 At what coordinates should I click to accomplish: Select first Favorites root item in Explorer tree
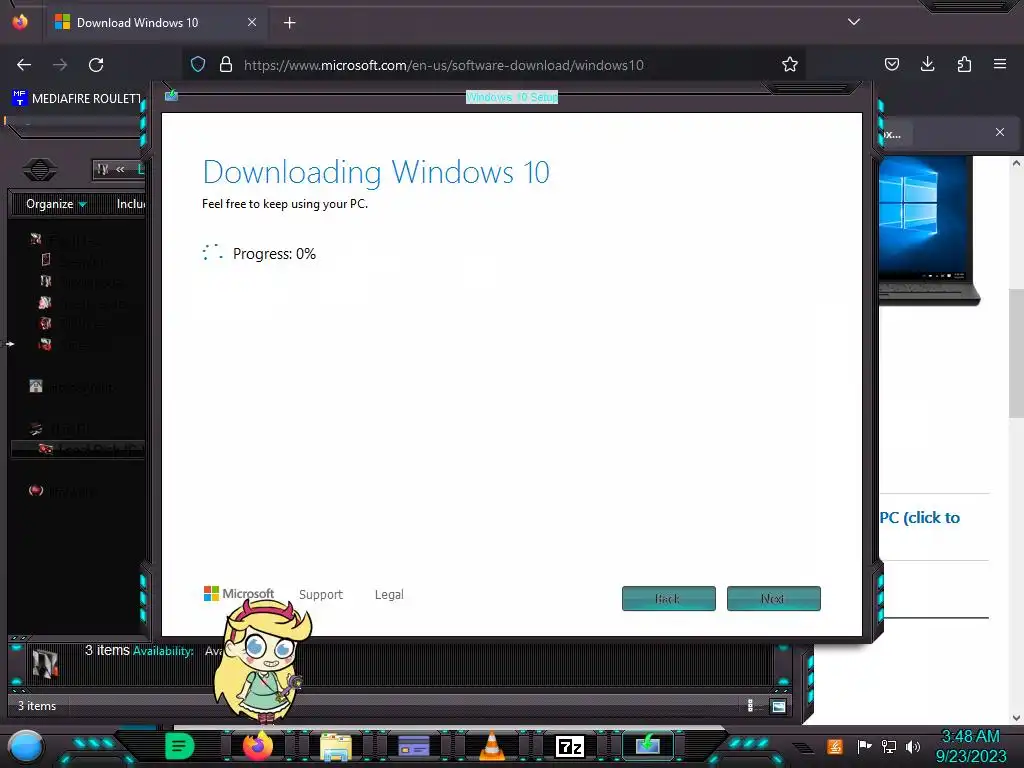click(65, 239)
